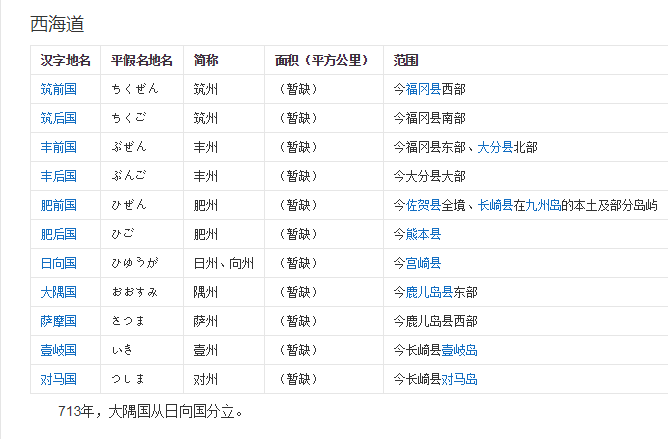Open the 熊本县 link
This screenshot has width=668, height=439.
click(423, 234)
